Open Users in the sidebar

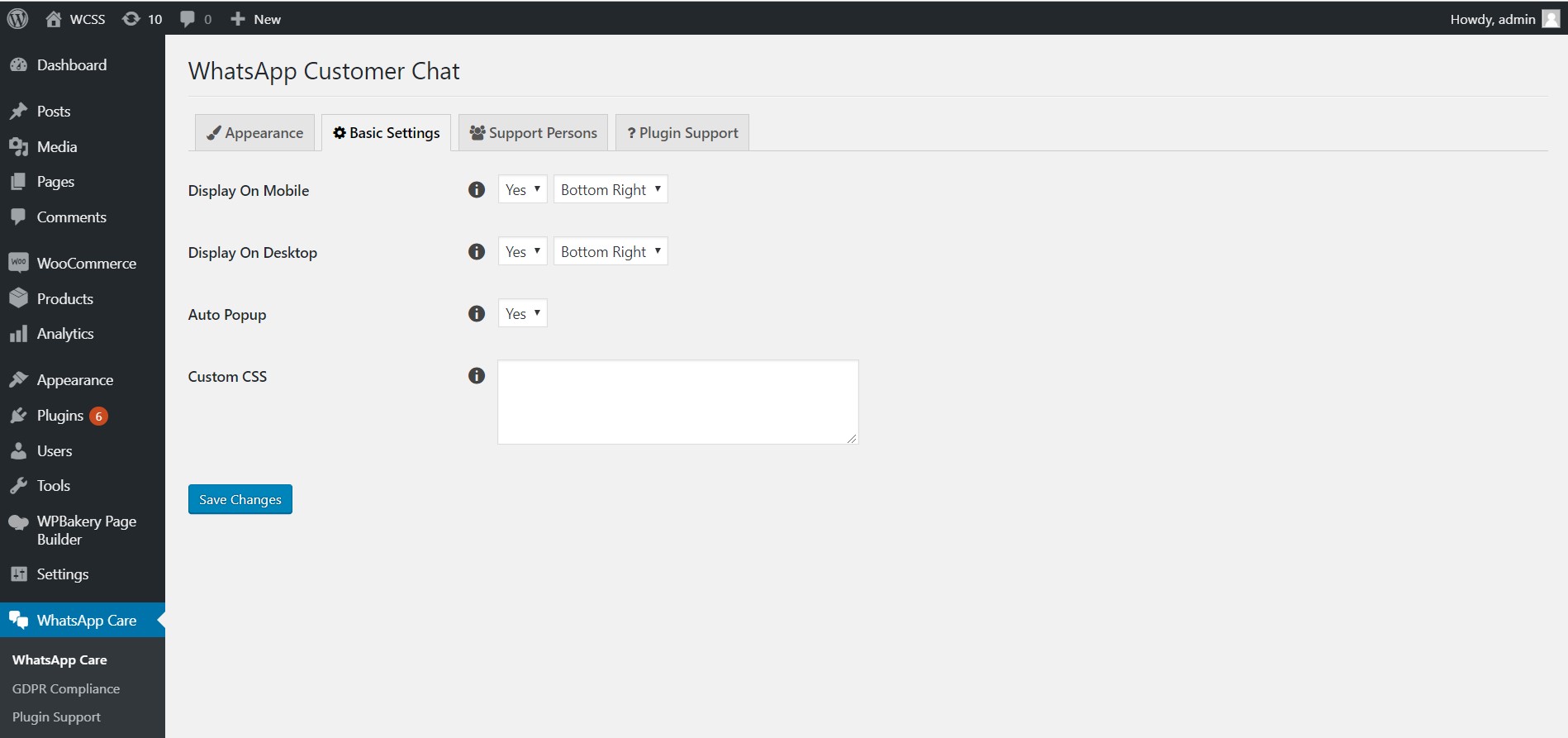pyautogui.click(x=83, y=451)
